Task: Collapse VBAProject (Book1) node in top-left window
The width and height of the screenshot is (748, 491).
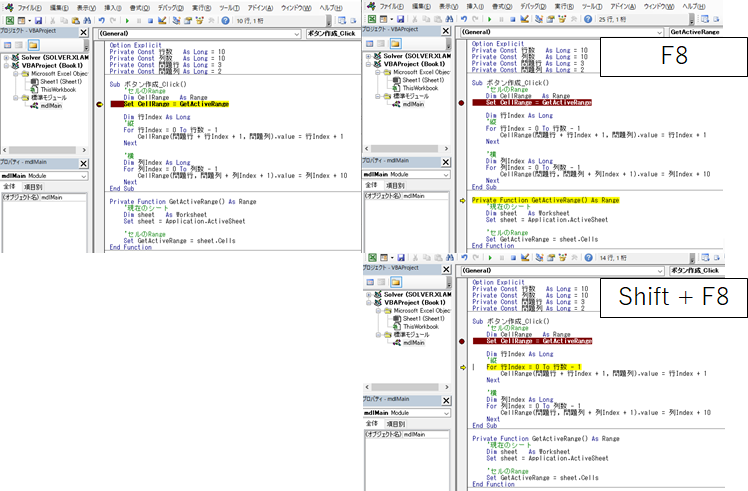Action: pos(7,65)
